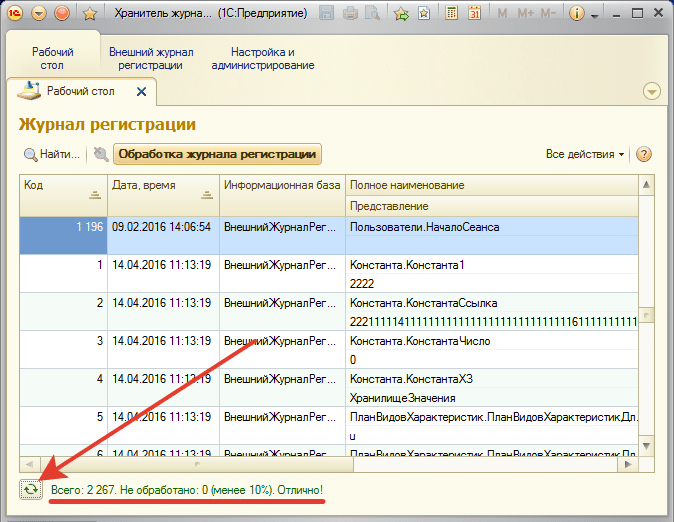
Task: Click the Найти... search button
Action: [x=52, y=154]
